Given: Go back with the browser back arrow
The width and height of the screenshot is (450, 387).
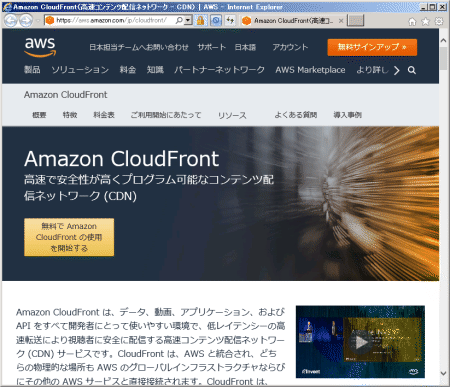Looking at the screenshot, I should point(10,21).
